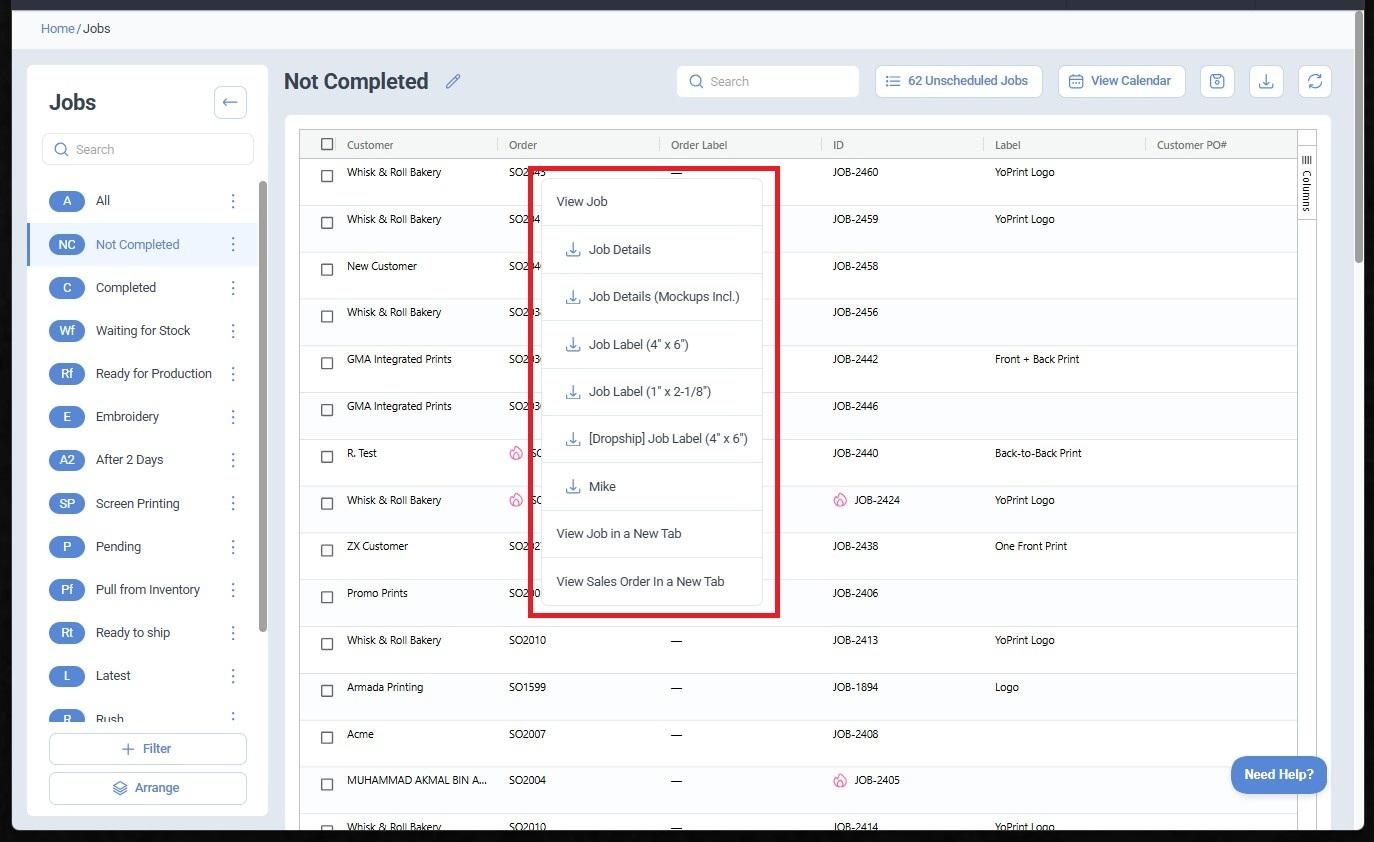
Task: Click the pencil icon beside Not Completed
Action: pos(453,82)
